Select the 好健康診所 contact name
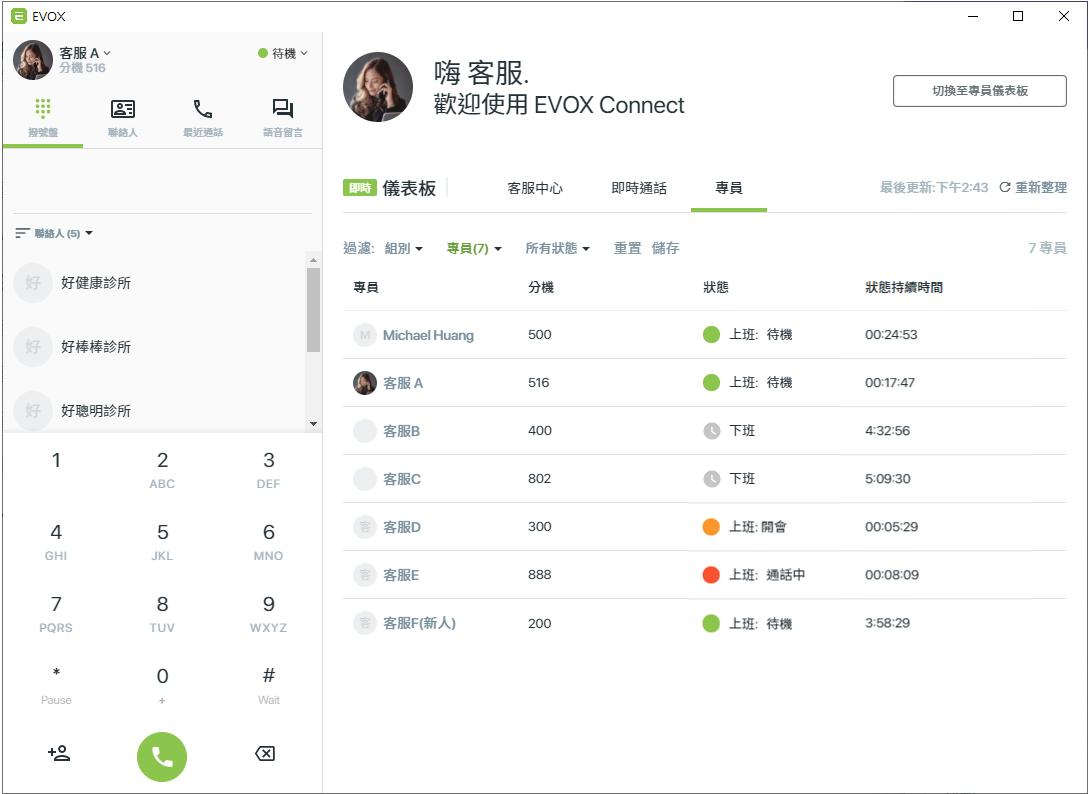 point(96,283)
